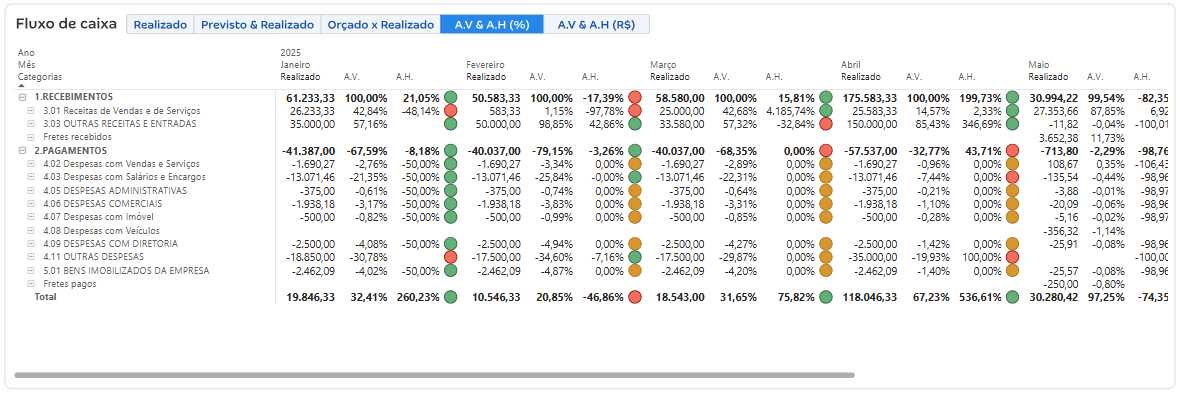1180x395 pixels.
Task: Click Abril indicator for 4.11 OUTRAS DESPESAS
Action: click(x=1012, y=257)
